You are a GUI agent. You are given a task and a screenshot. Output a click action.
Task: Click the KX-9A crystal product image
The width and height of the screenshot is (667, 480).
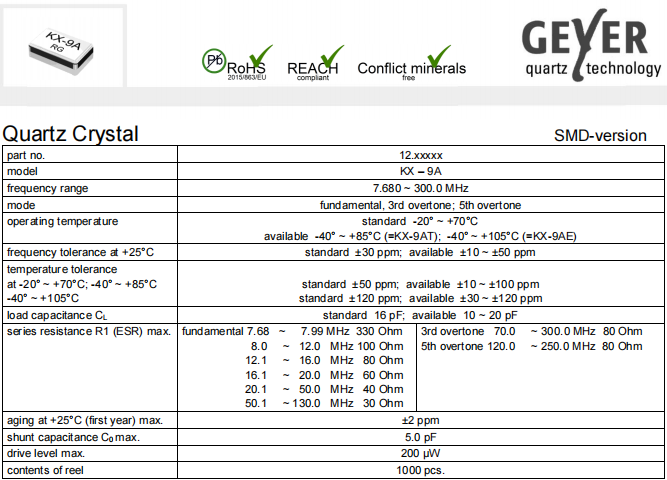click(x=62, y=51)
